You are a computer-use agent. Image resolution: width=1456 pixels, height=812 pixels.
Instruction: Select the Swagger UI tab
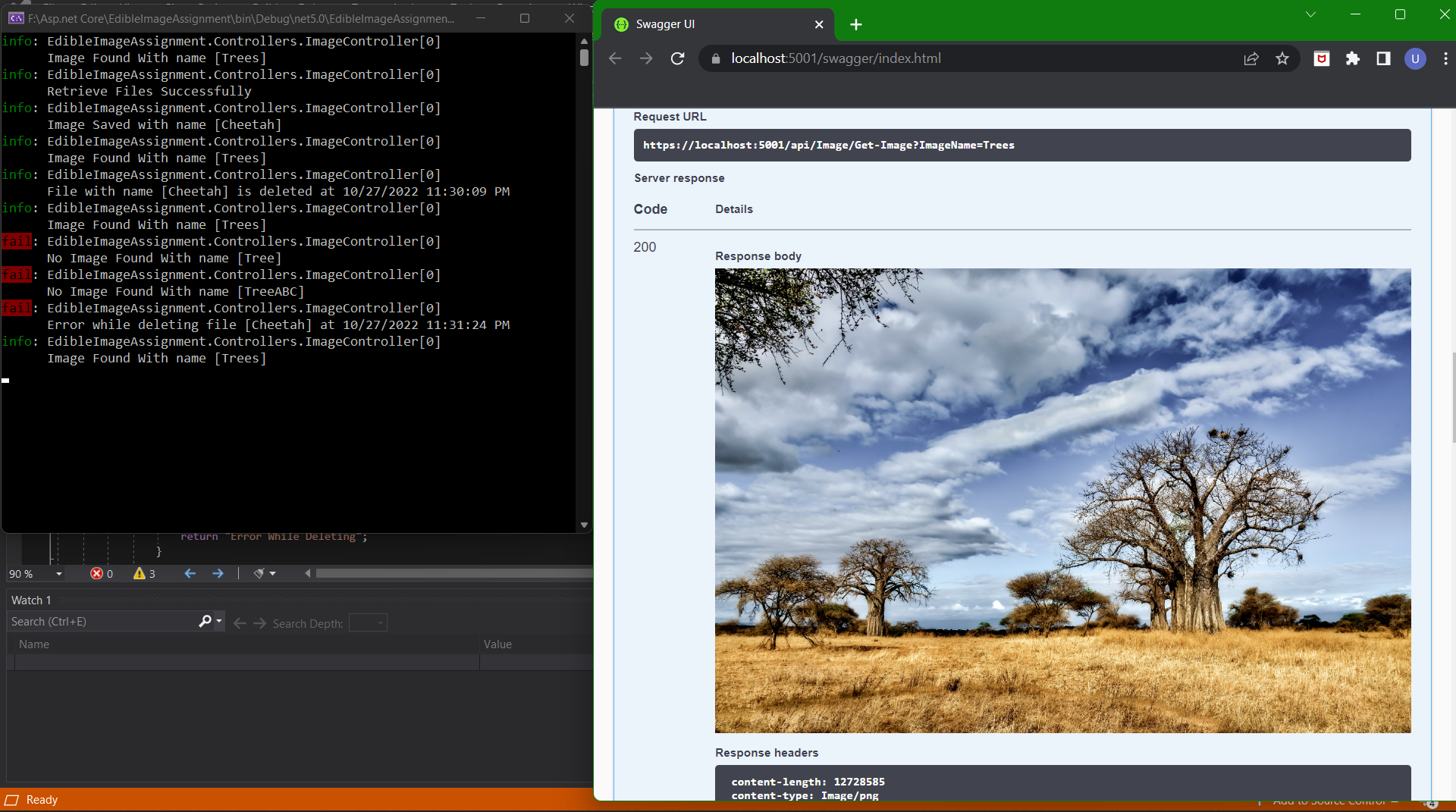pyautogui.click(x=717, y=24)
